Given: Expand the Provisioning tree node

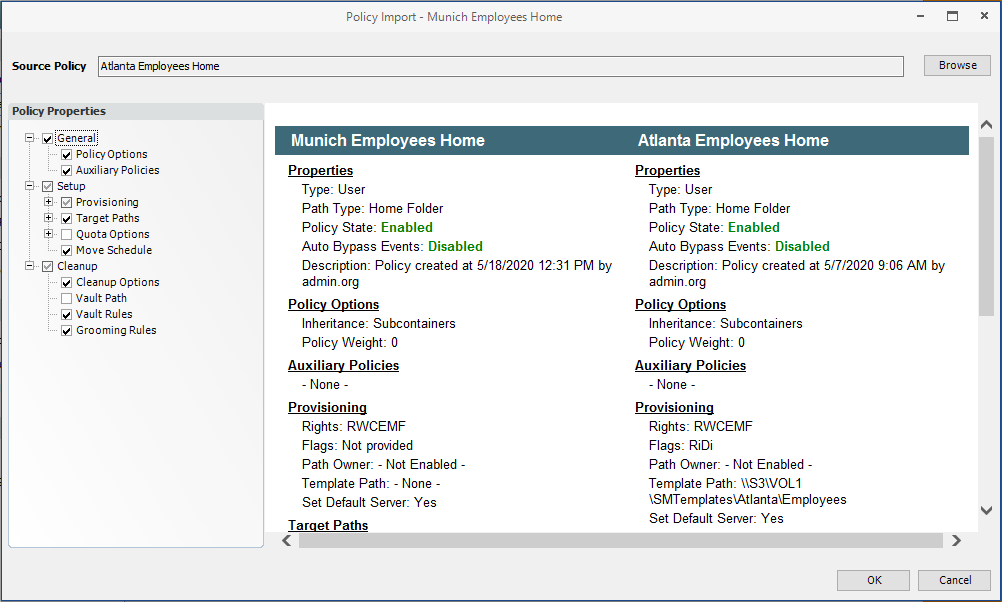Looking at the screenshot, I should (48, 203).
